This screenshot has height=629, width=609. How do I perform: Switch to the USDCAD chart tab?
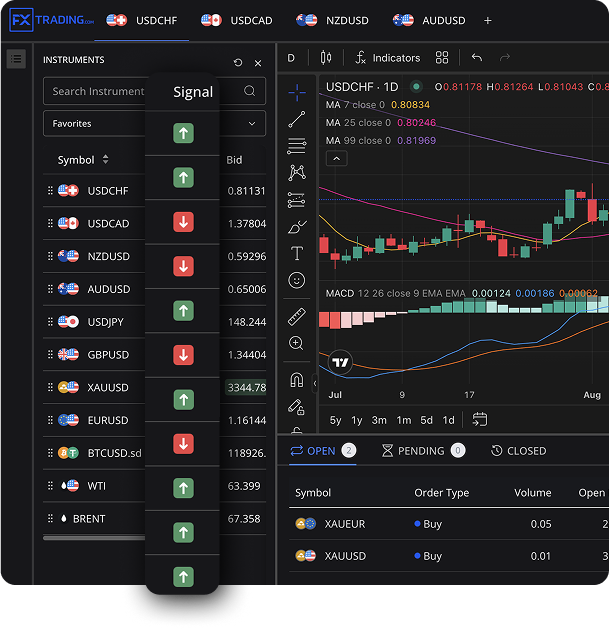[x=239, y=20]
